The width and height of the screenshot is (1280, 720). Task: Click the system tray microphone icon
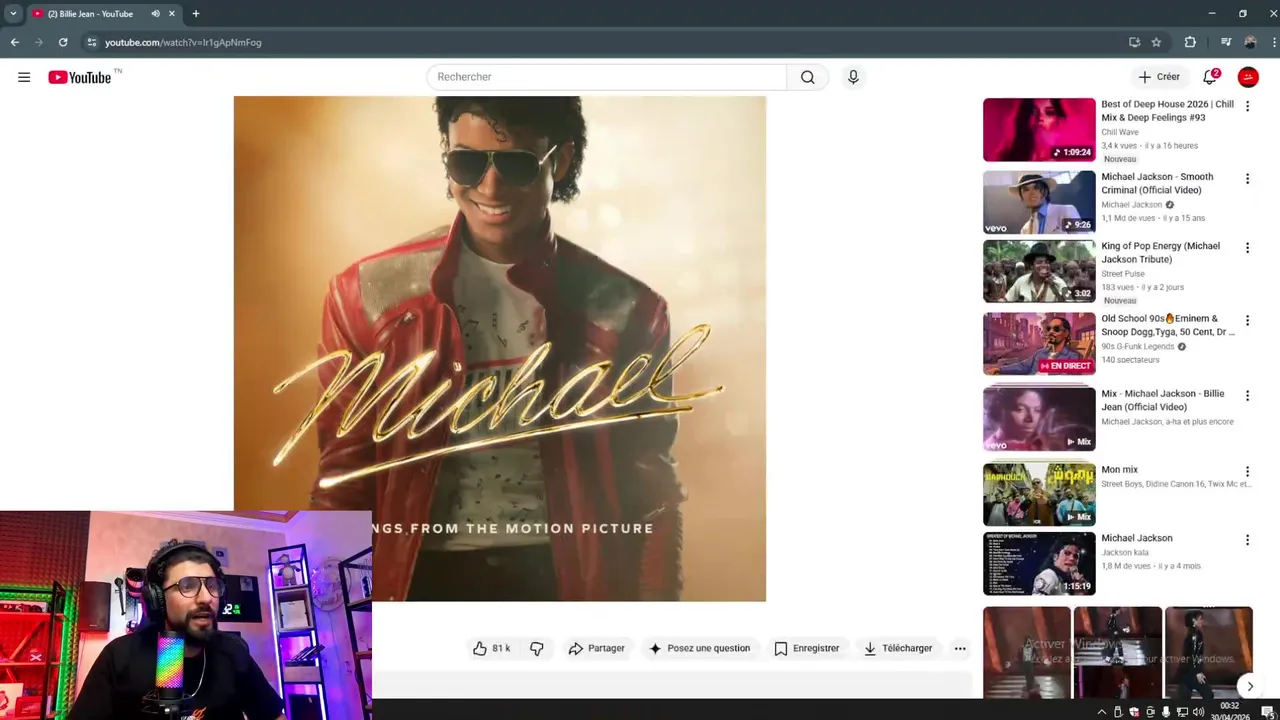tap(1166, 712)
